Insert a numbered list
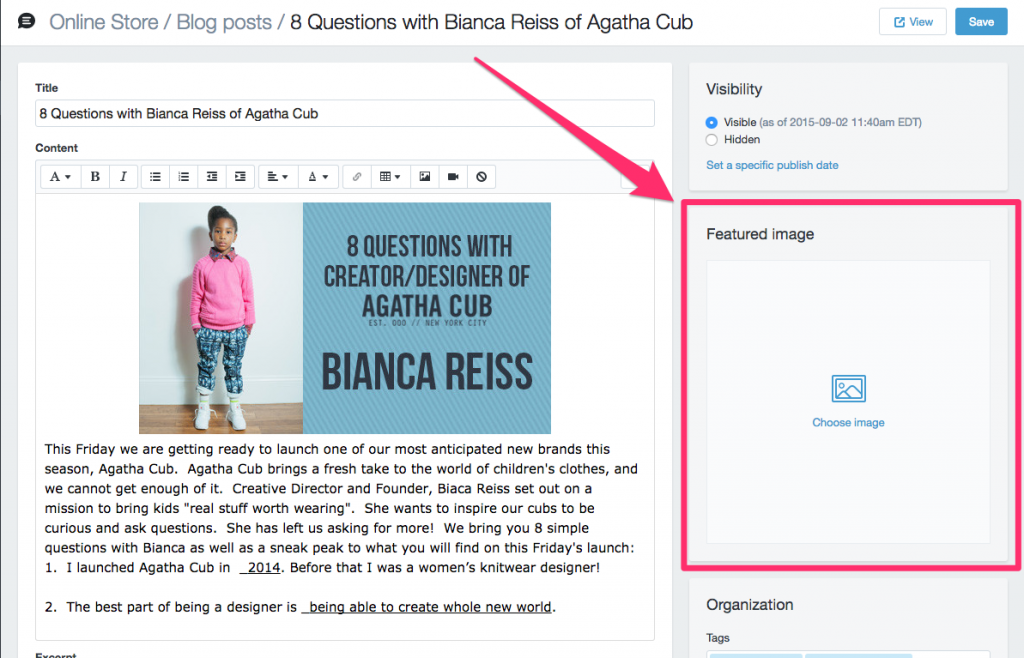 coord(184,177)
